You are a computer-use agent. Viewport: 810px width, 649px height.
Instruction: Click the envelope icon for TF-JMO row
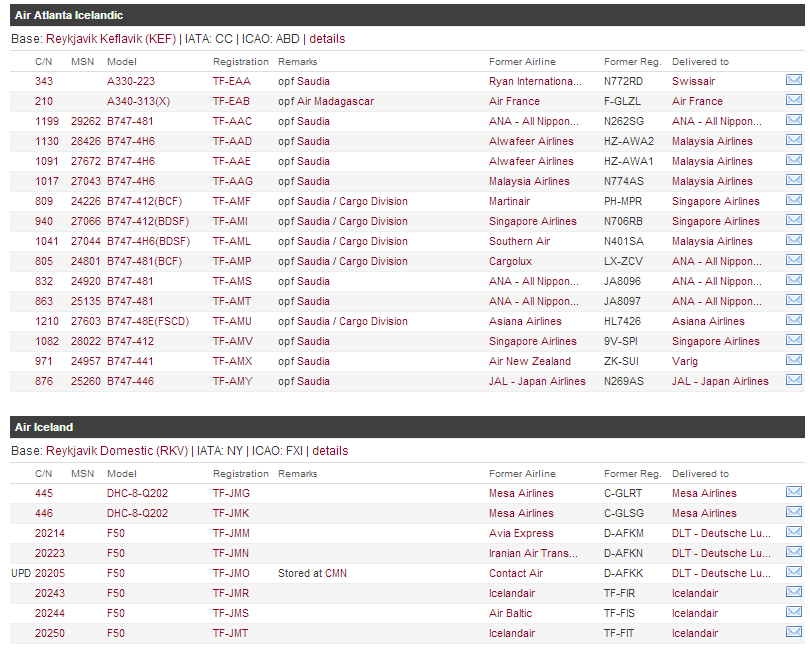coord(793,572)
